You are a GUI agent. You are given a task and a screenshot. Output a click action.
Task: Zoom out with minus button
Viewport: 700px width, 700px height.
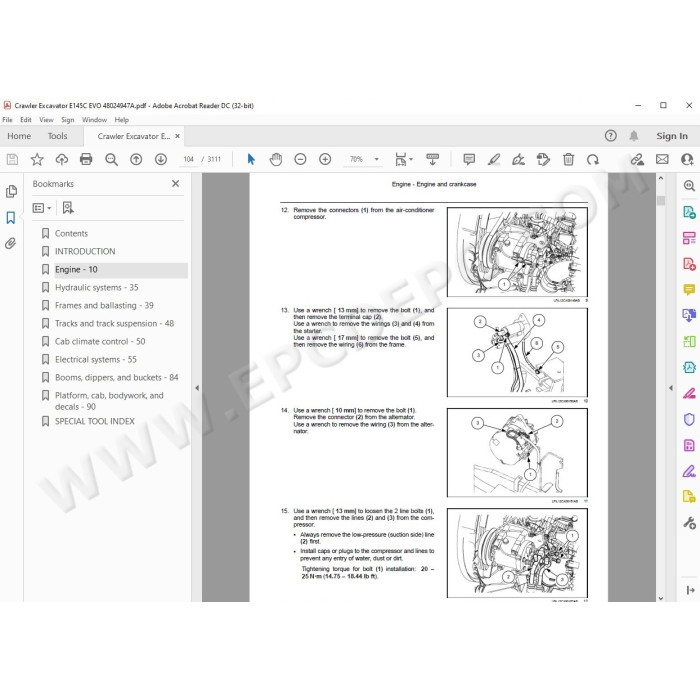click(300, 159)
